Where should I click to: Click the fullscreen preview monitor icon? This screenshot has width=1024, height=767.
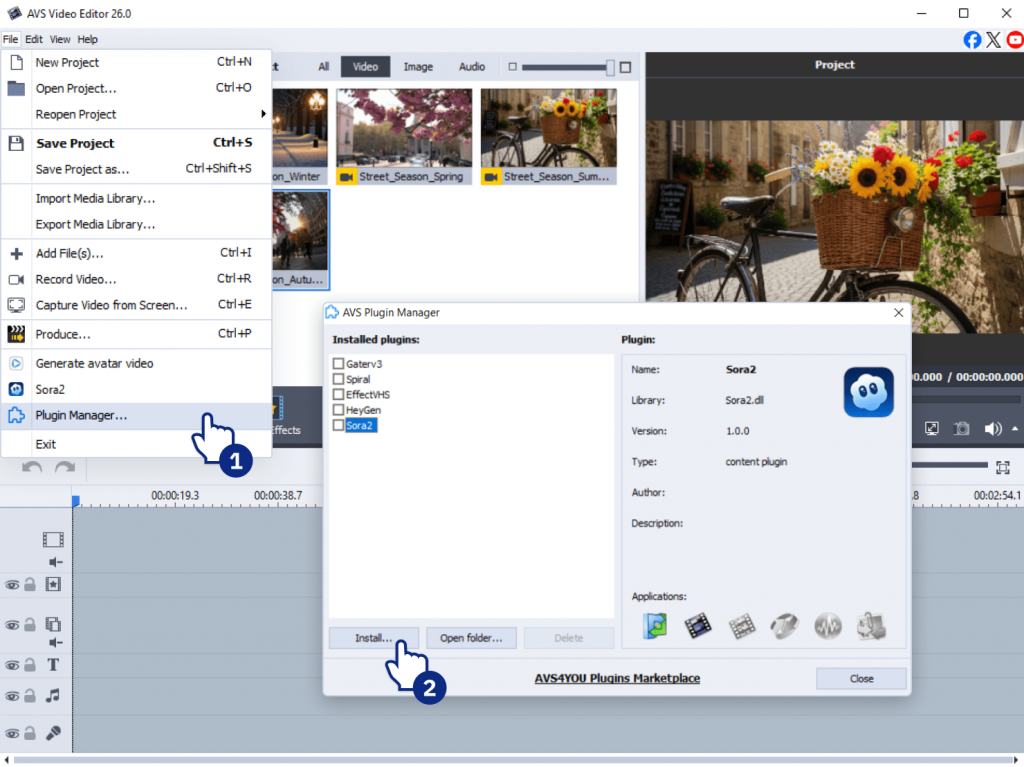click(x=931, y=428)
